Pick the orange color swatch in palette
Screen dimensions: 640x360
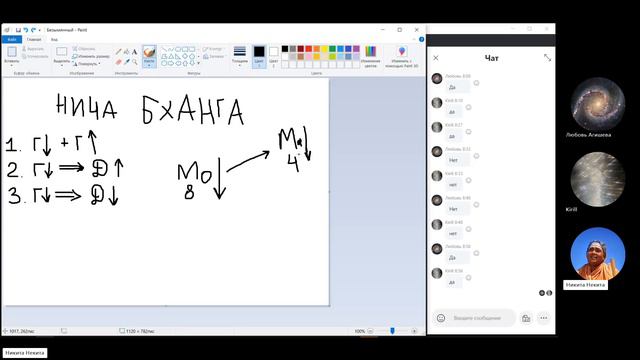[x=316, y=49]
